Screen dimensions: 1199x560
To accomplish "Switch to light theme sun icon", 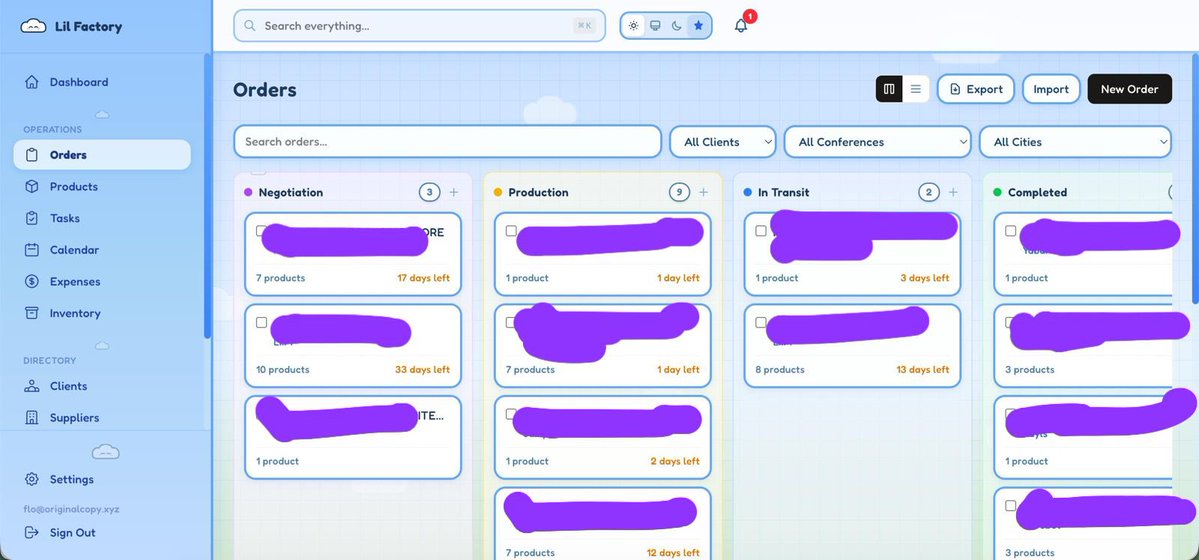I will pyautogui.click(x=633, y=25).
